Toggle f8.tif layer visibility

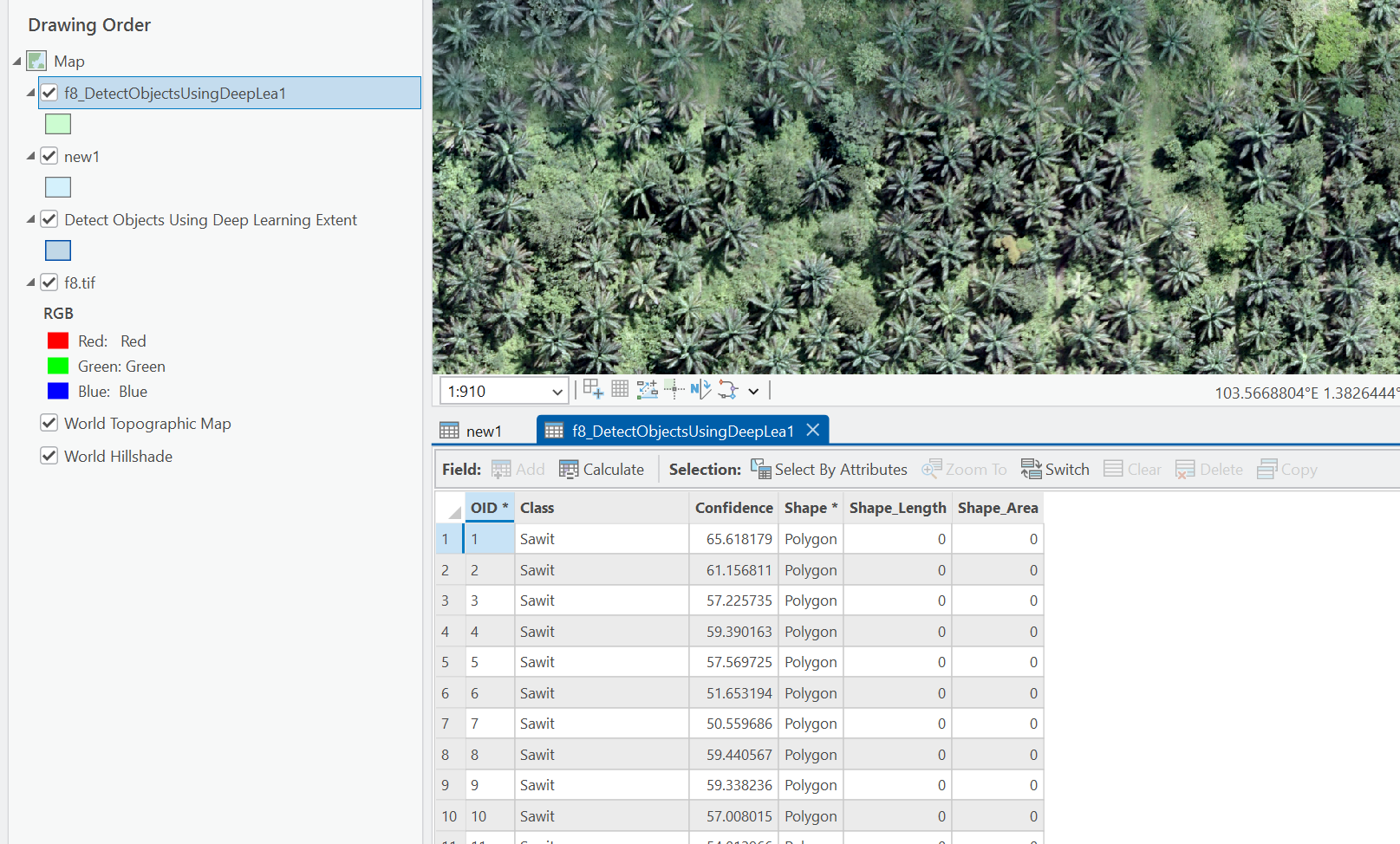49,282
